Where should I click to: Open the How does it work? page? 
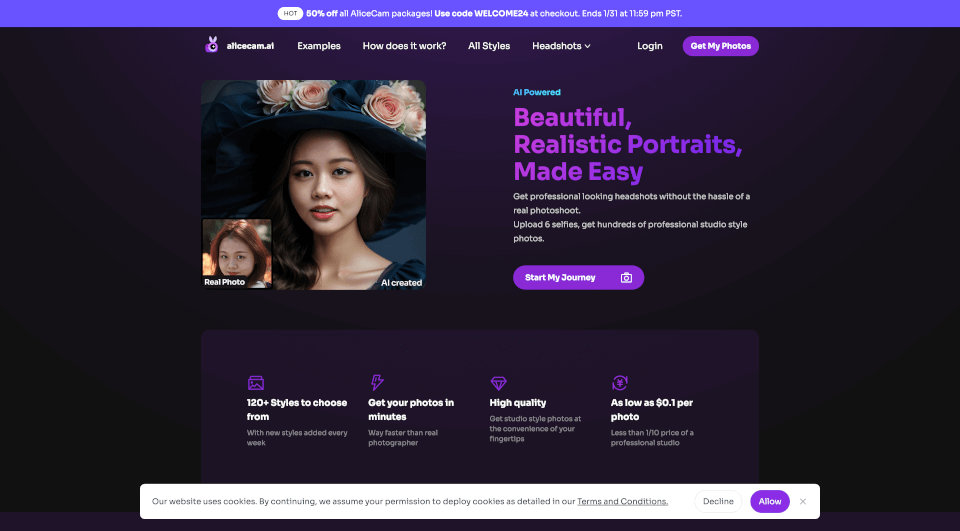click(404, 46)
